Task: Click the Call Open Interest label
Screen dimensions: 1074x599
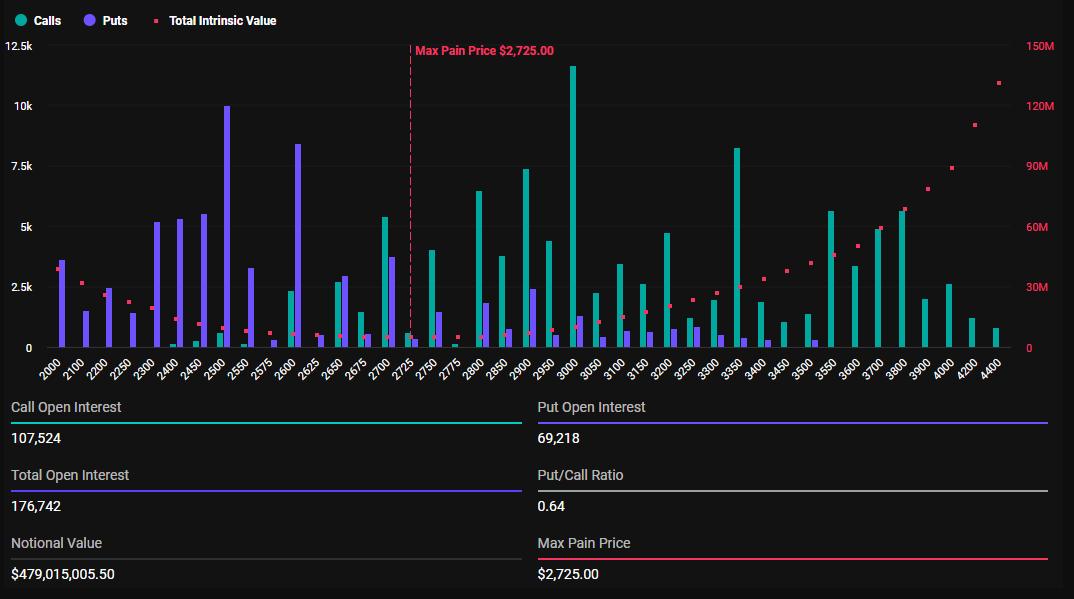Action: point(66,407)
